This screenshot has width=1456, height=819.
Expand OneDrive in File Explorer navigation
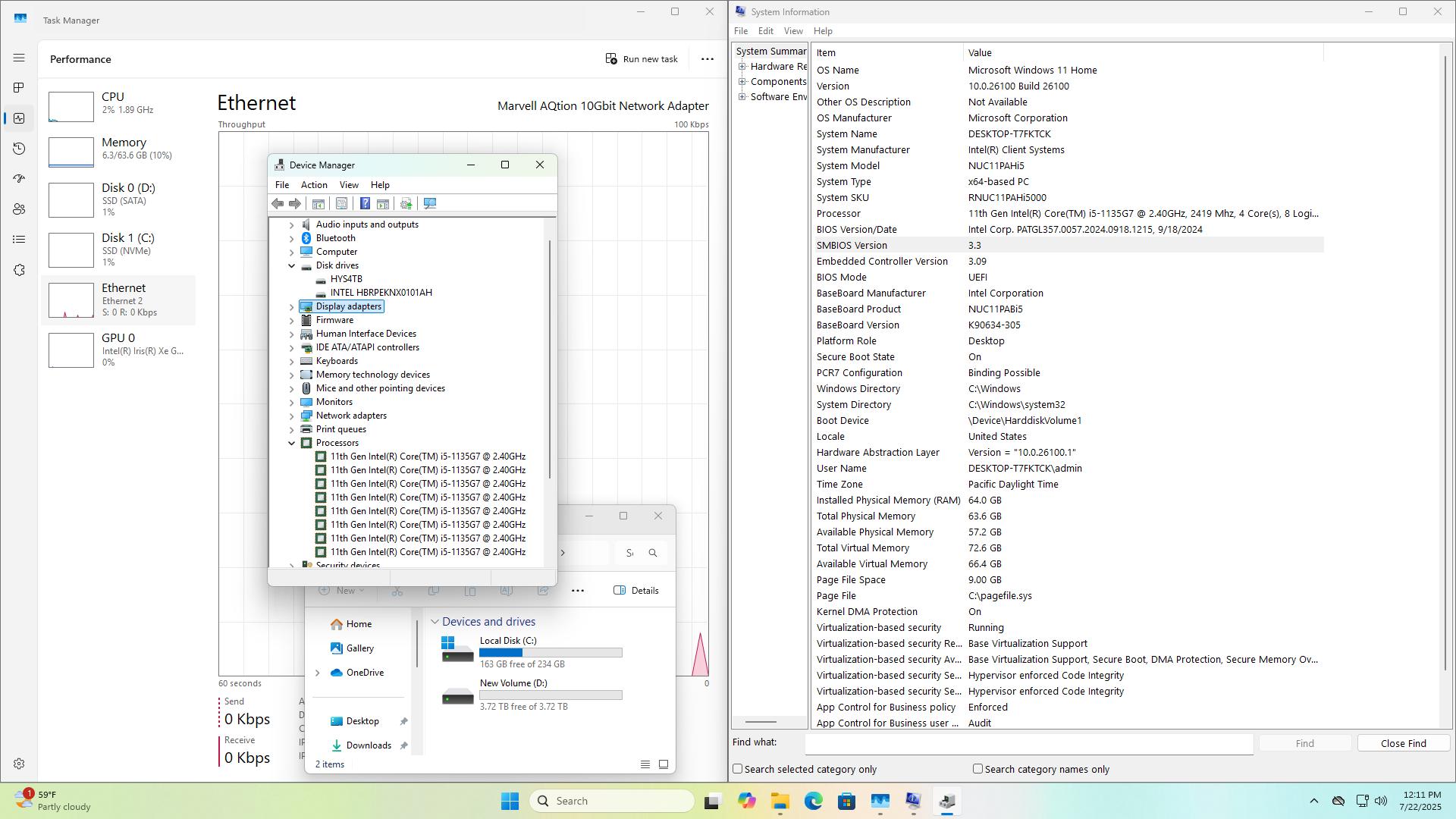[x=318, y=673]
